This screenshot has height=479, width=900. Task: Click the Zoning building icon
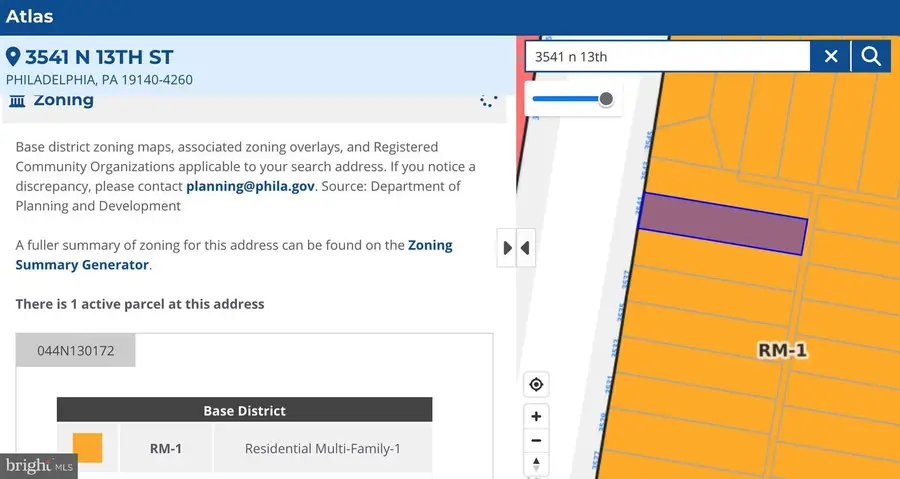tap(17, 101)
